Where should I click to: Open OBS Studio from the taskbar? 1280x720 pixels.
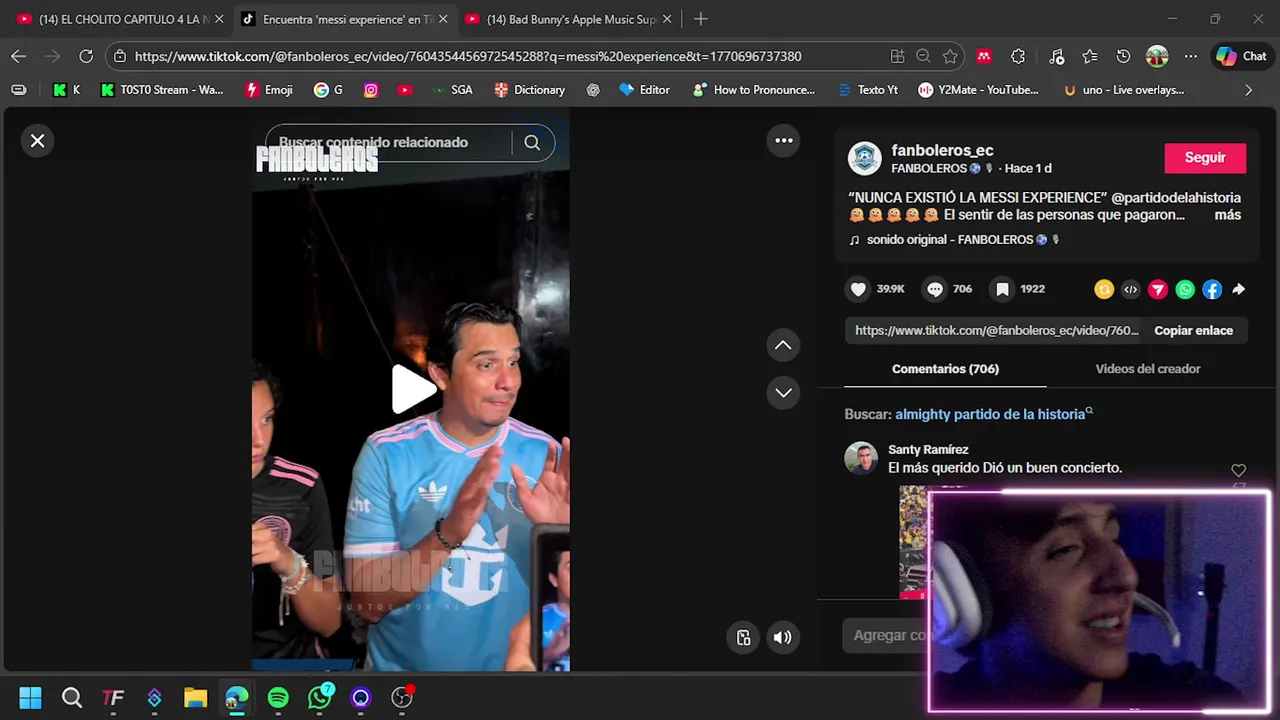(402, 698)
